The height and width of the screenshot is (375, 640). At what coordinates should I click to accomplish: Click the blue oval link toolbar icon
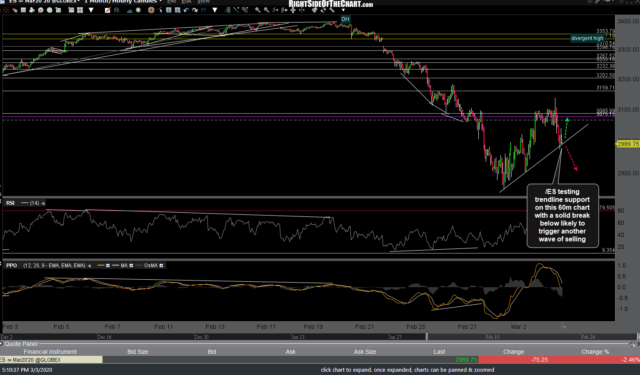pyautogui.click(x=203, y=10)
